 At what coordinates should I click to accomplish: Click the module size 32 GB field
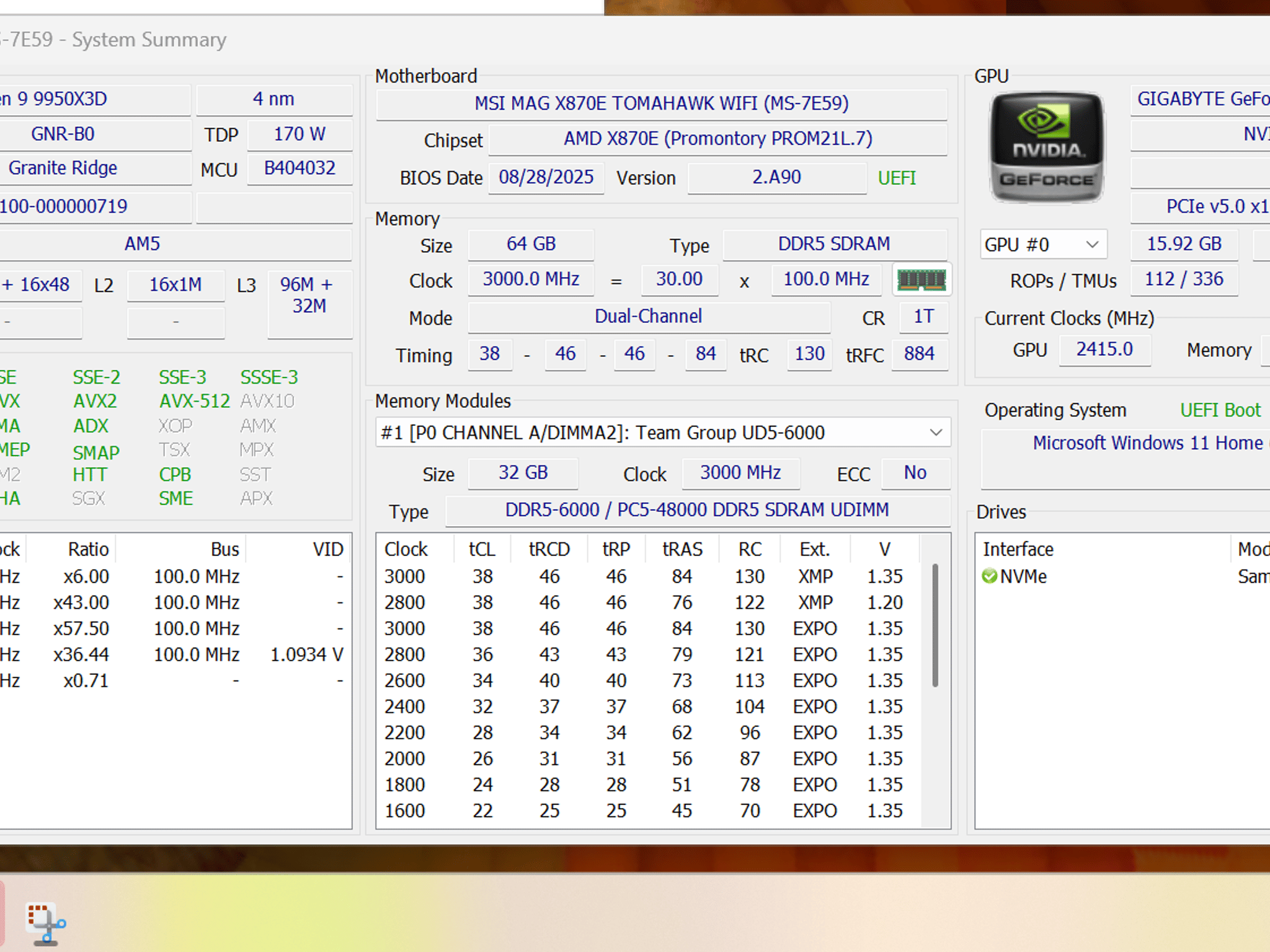coord(523,473)
